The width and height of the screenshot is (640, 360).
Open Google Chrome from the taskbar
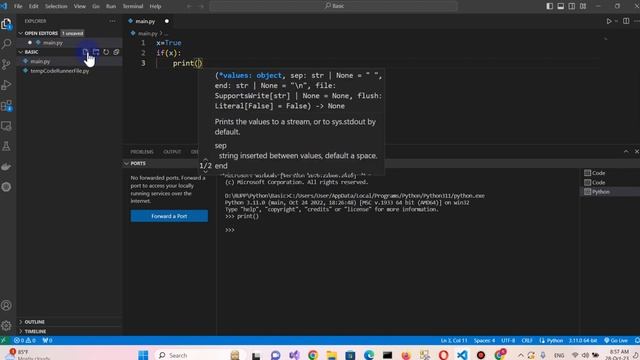[x=313, y=355]
